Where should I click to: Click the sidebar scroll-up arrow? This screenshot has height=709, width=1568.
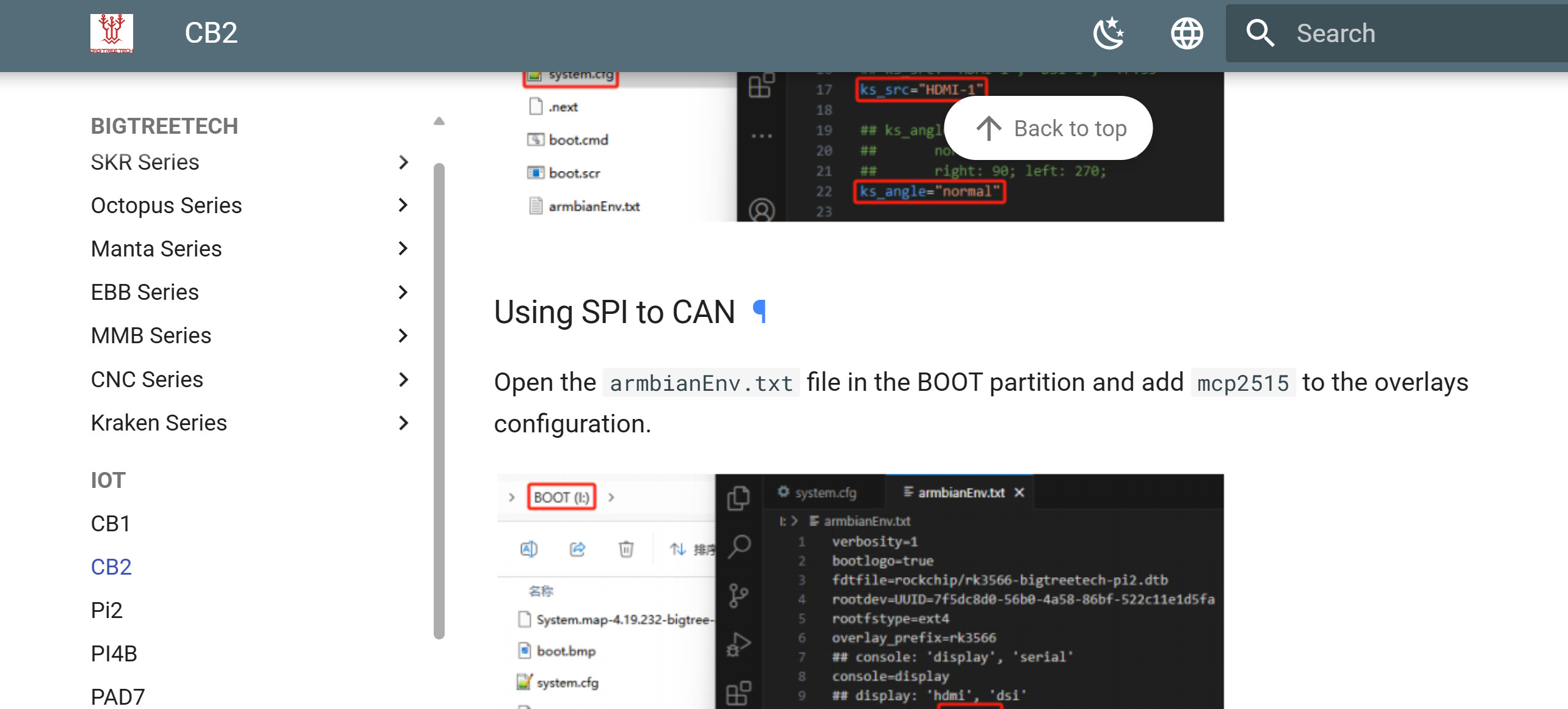(x=439, y=121)
